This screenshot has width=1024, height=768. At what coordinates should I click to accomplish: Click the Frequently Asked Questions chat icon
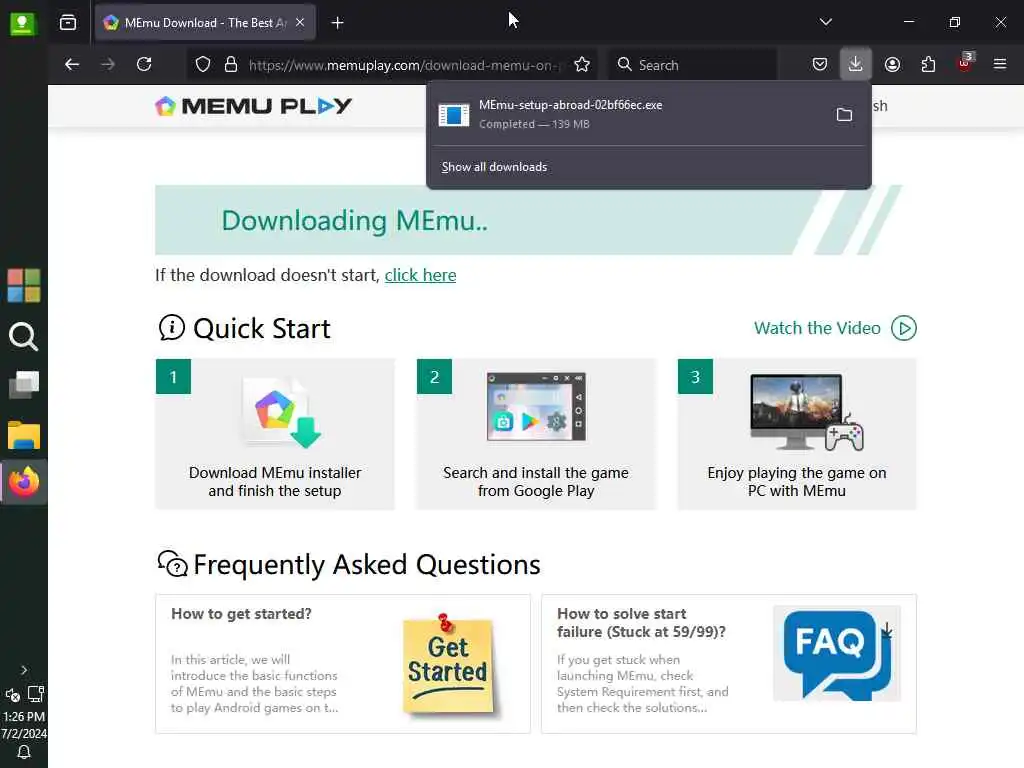[172, 564]
